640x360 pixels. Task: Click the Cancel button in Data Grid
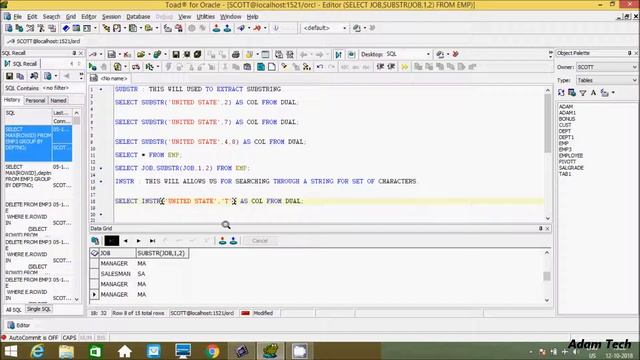tap(260, 241)
